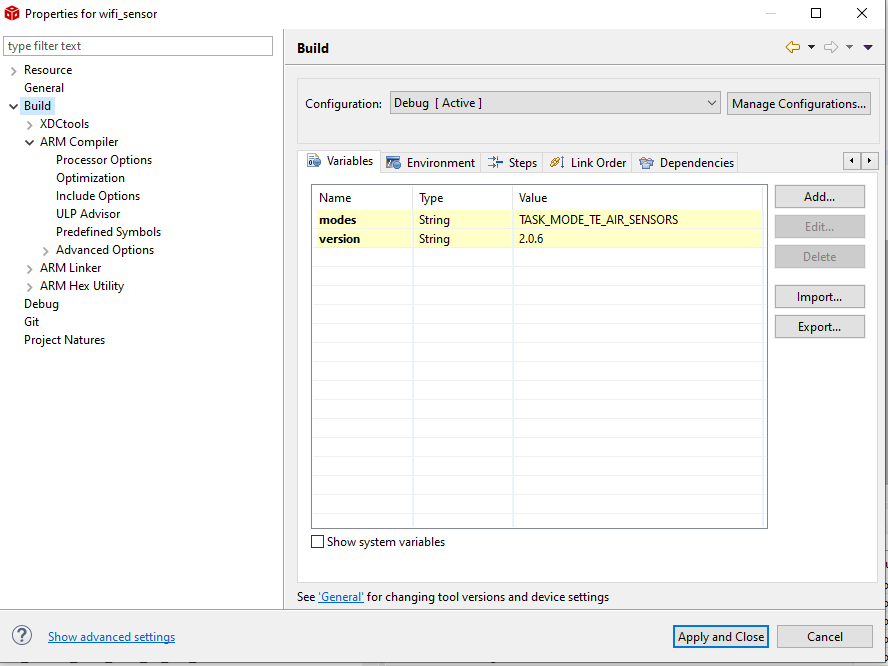Click the Forward navigation arrow icon
This screenshot has width=888, height=666.
coord(830,47)
